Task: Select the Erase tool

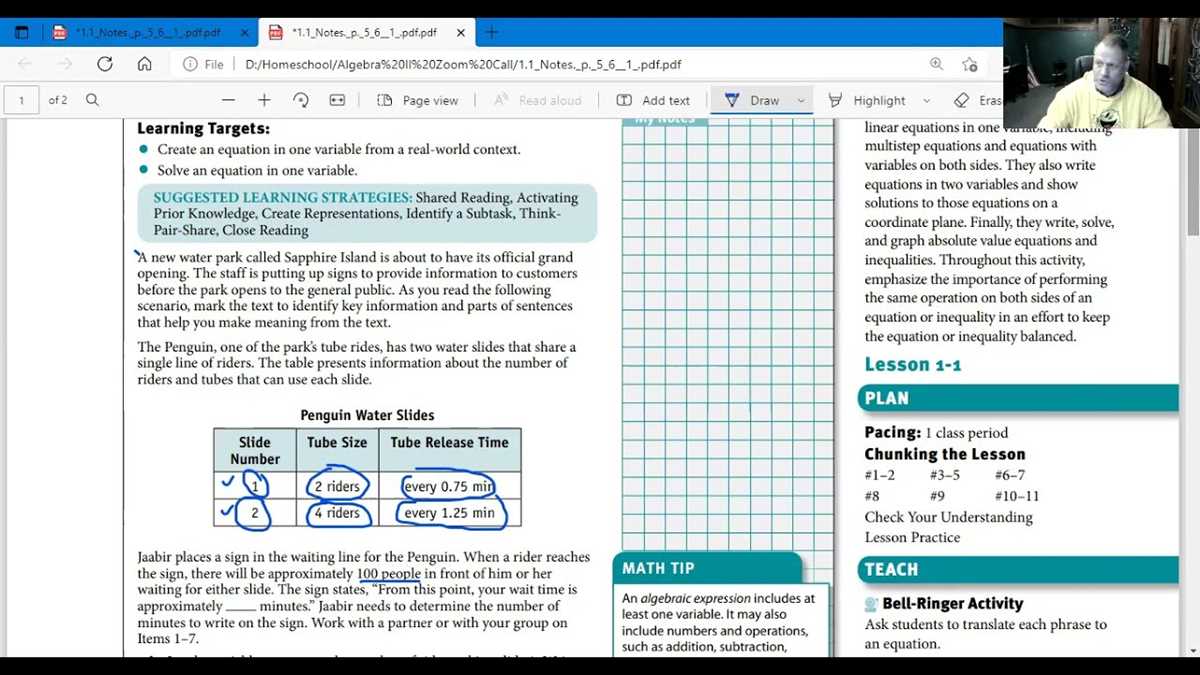Action: [x=977, y=100]
